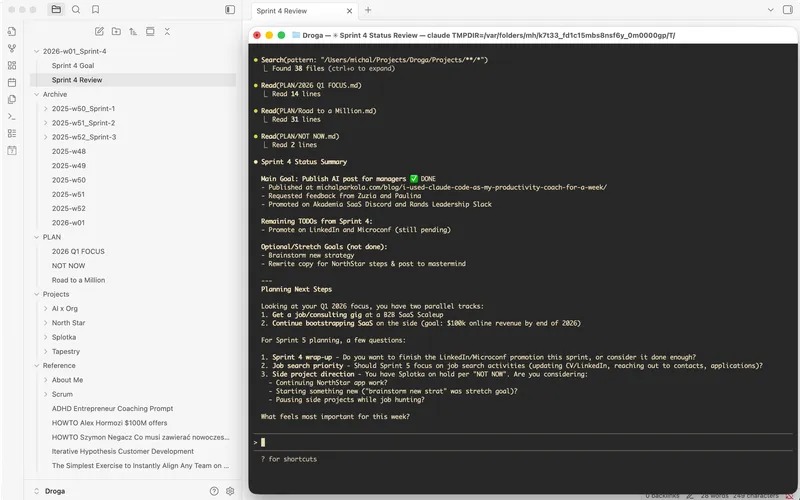800x500 pixels.
Task: Expand the Tapestry folder
Action: 45,352
